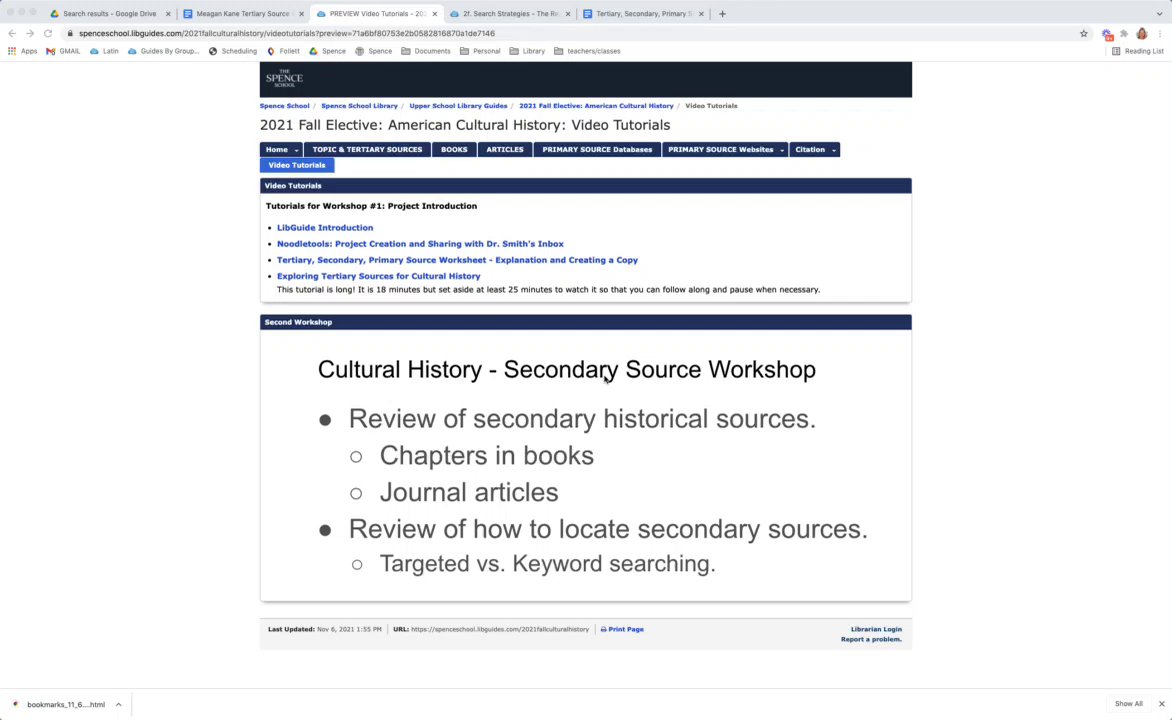Click the browser back arrow
This screenshot has width=1172, height=720.
pos(12,33)
